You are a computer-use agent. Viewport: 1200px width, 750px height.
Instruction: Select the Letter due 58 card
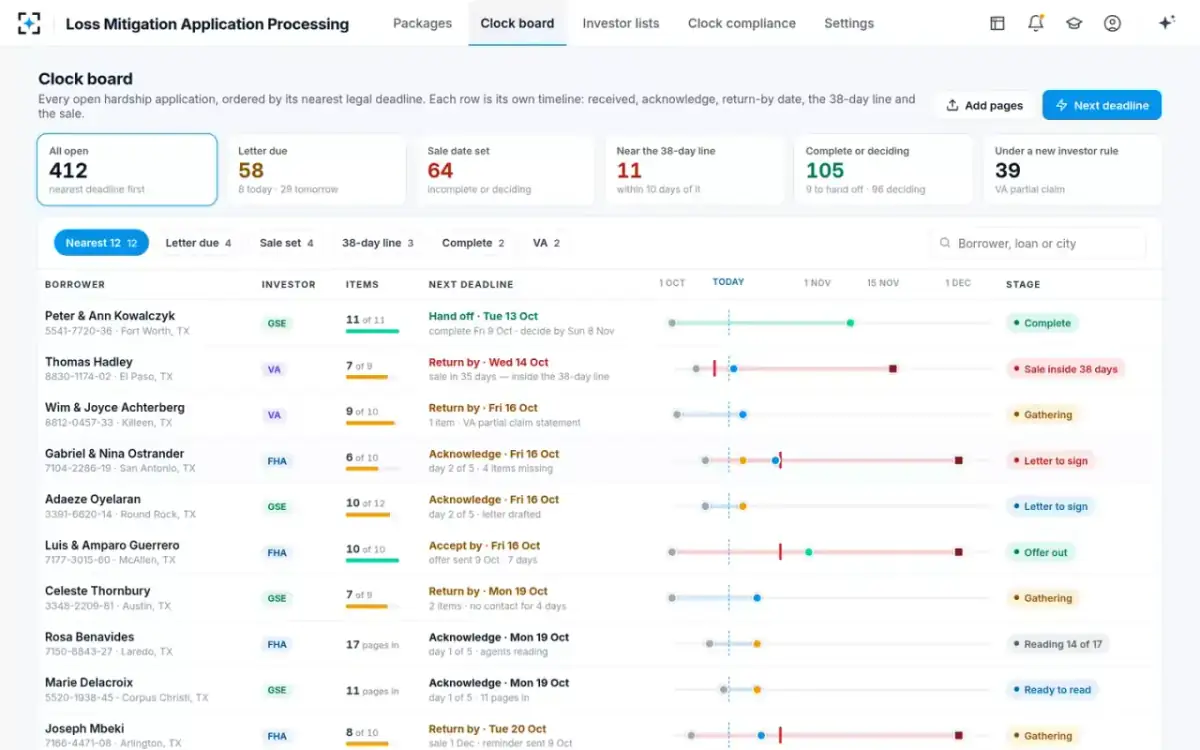(316, 170)
